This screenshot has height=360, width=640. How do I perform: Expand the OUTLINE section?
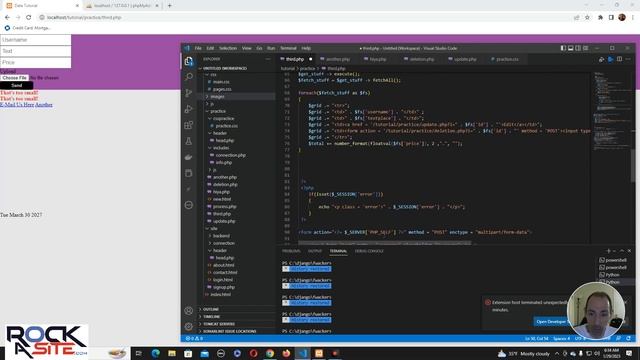[211, 309]
